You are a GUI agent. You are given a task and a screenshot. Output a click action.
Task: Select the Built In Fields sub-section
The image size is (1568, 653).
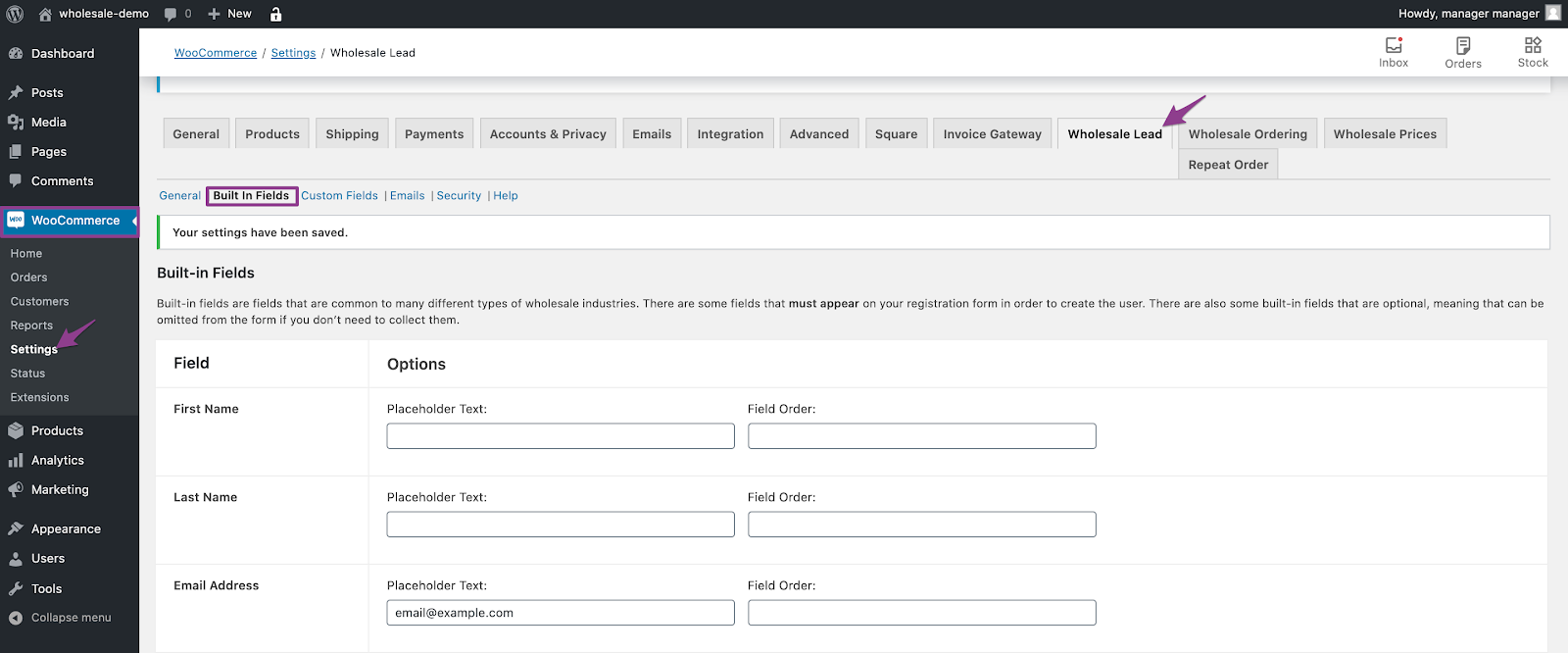click(x=251, y=195)
